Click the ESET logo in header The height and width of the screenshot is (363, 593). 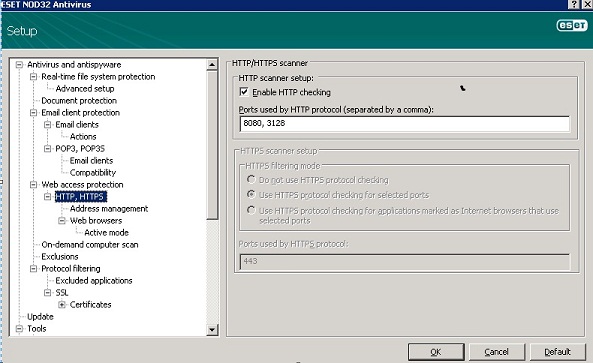coord(572,25)
